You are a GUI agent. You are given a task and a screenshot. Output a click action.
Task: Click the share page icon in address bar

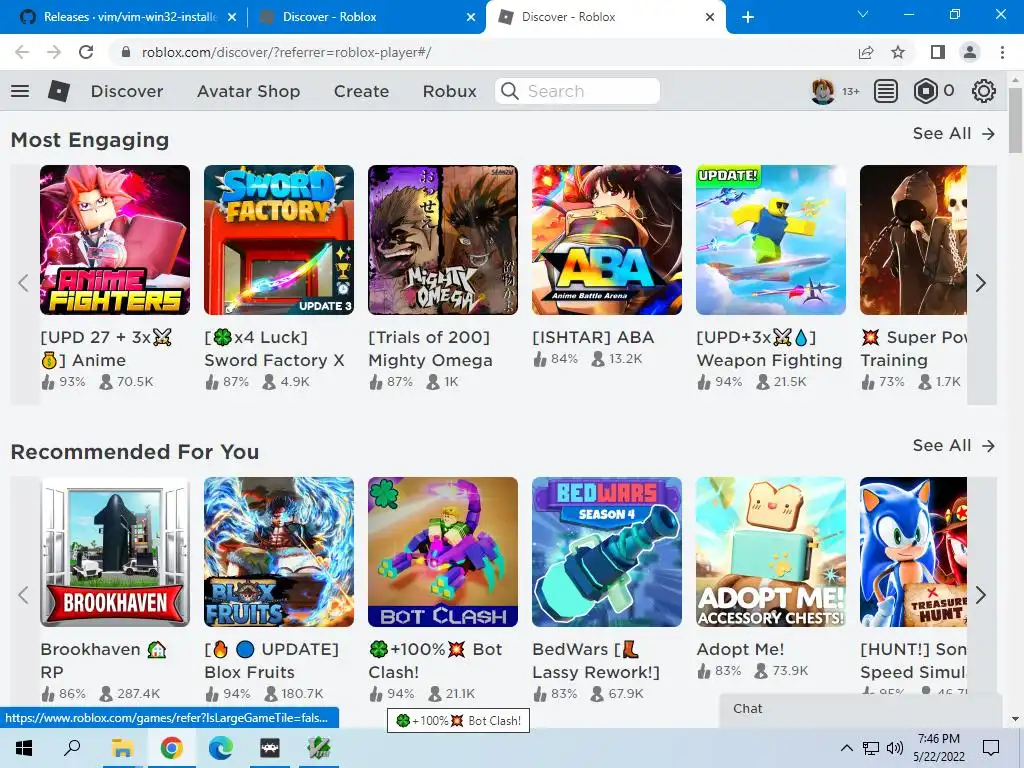click(866, 52)
